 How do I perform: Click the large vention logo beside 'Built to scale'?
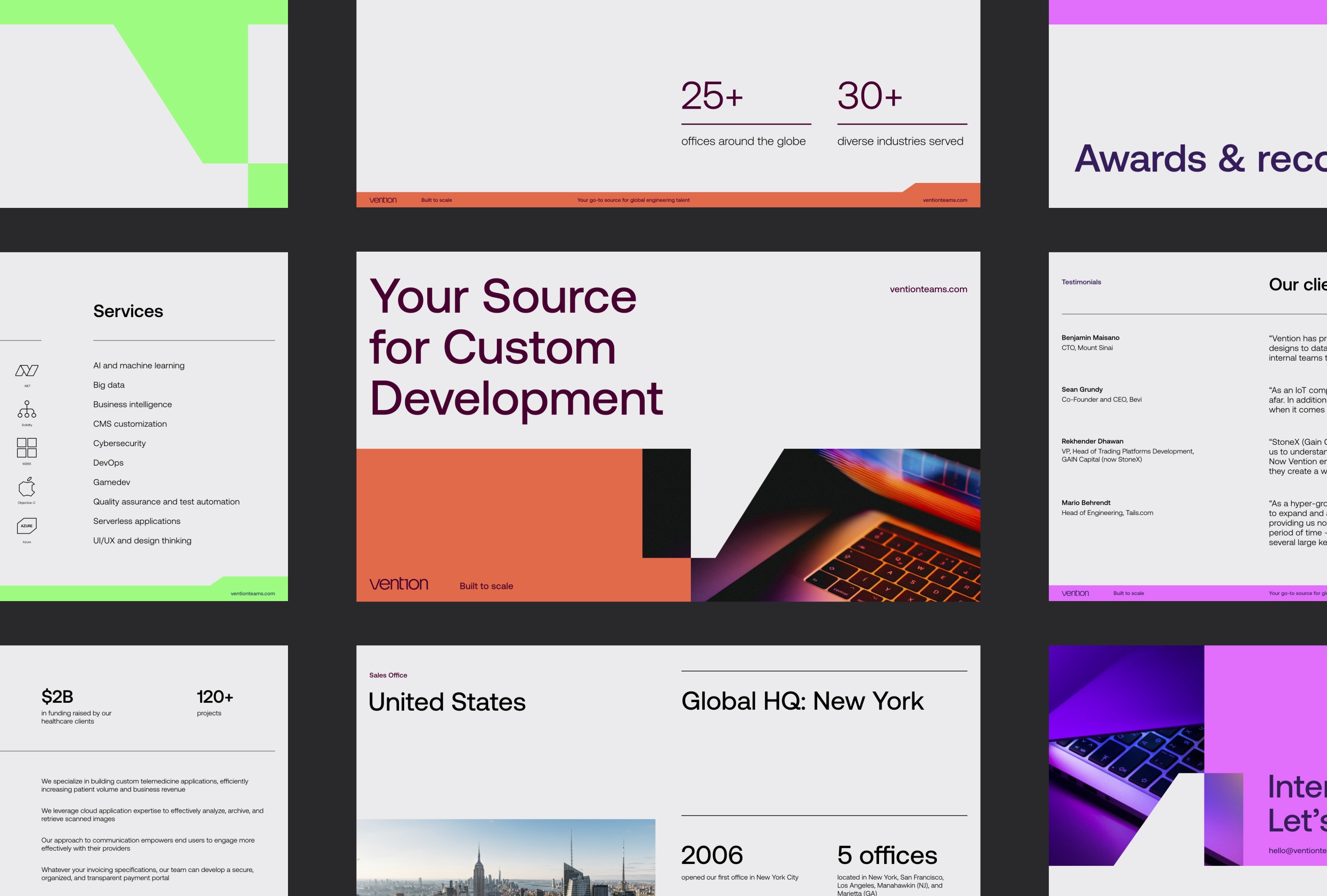(x=399, y=584)
